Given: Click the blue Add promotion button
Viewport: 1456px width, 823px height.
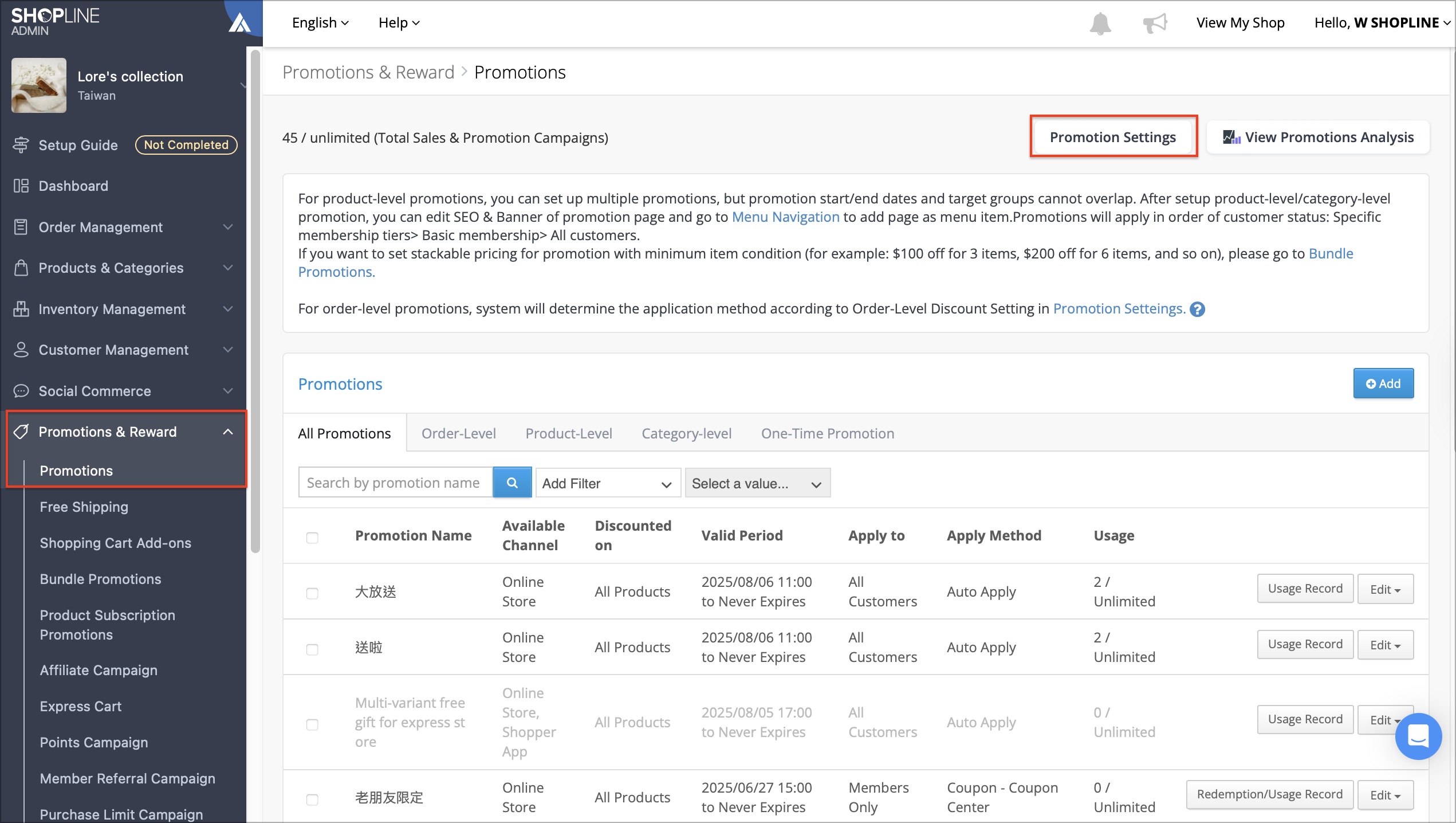Looking at the screenshot, I should click(1383, 383).
